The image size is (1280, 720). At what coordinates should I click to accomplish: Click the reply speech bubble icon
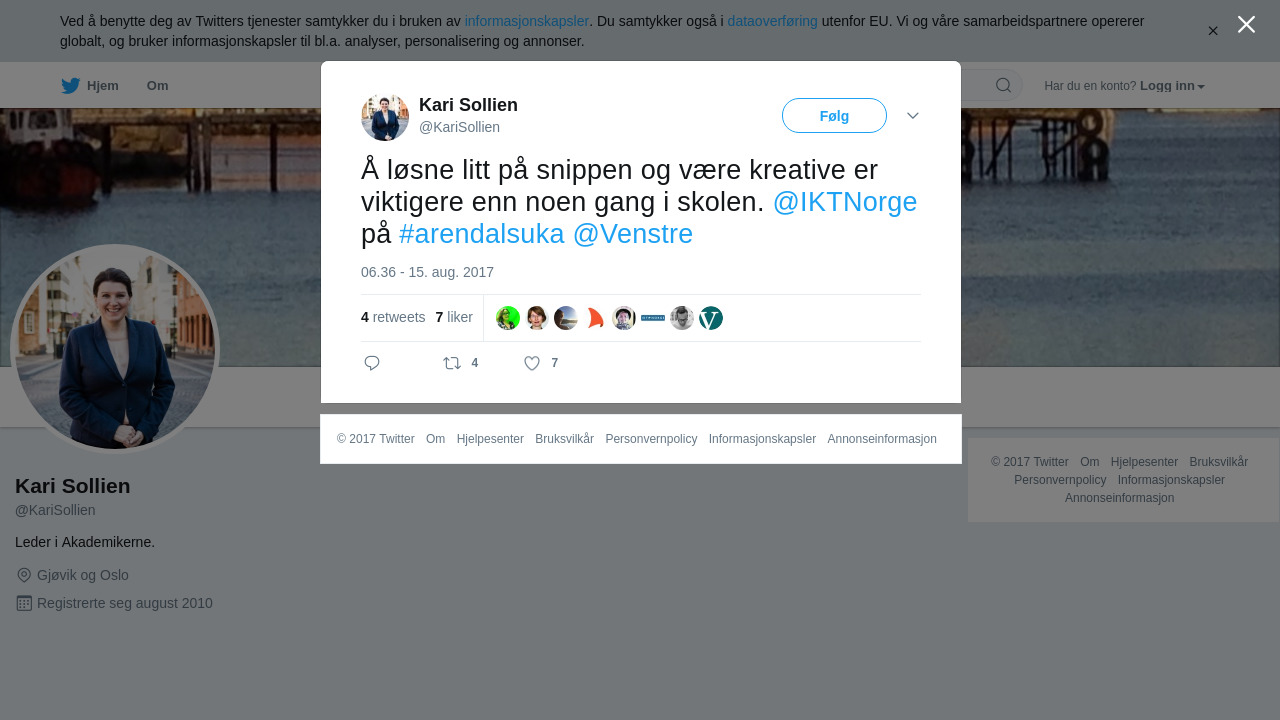pos(372,363)
